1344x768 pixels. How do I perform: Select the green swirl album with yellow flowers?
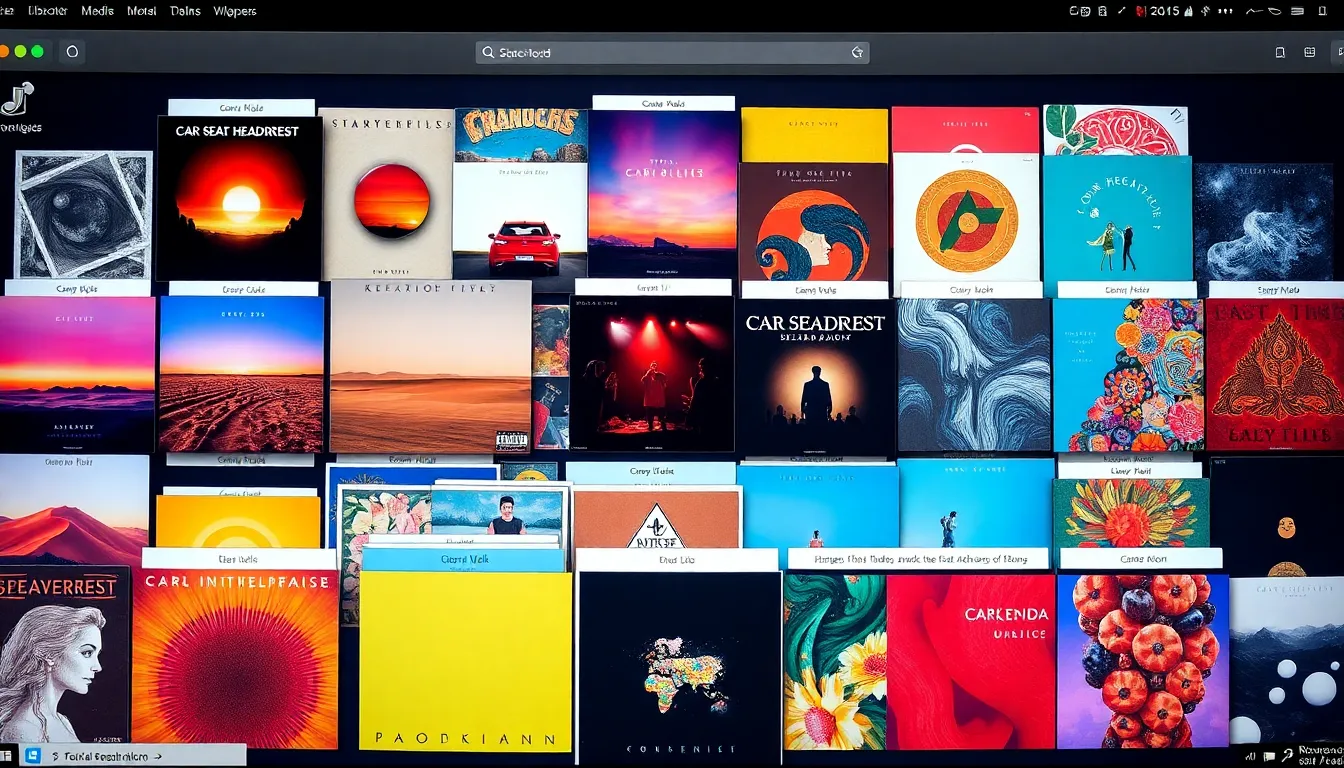pos(835,661)
